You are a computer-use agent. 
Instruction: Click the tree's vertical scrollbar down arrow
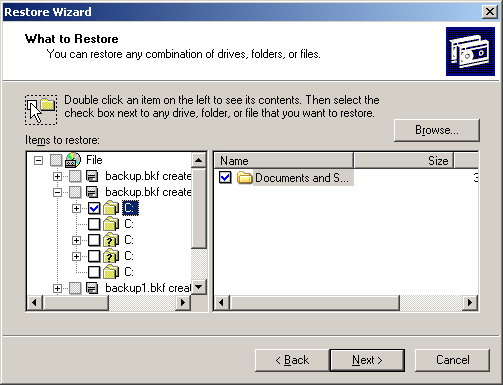pyautogui.click(x=199, y=287)
